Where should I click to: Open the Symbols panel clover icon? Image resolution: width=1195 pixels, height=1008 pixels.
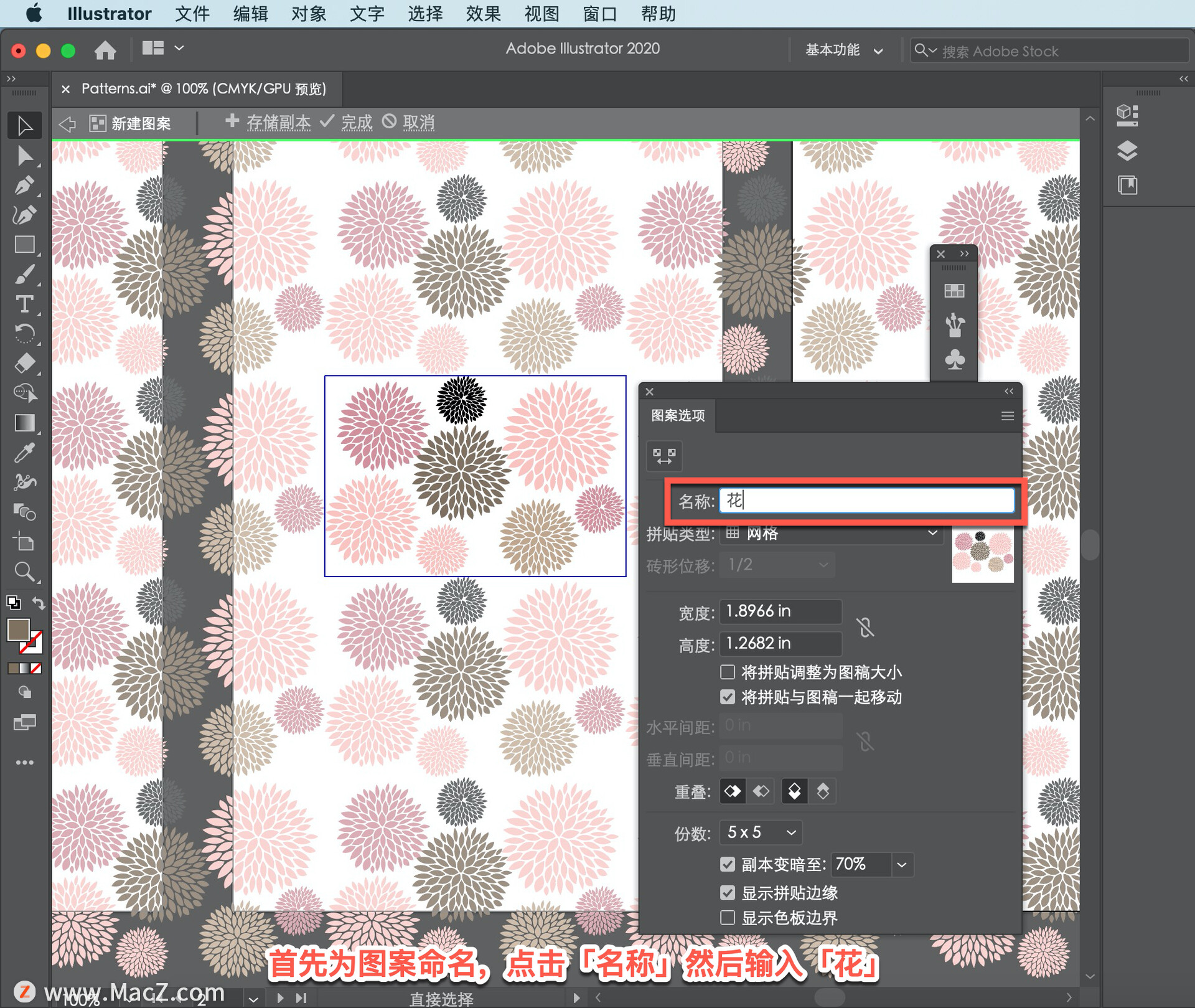[954, 359]
